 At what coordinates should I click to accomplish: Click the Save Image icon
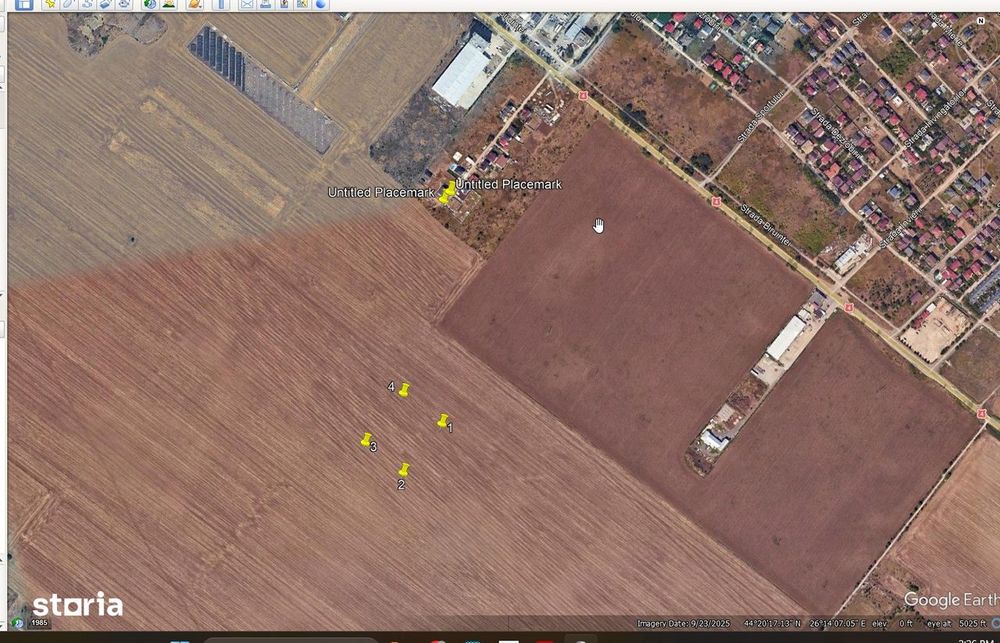click(x=284, y=4)
